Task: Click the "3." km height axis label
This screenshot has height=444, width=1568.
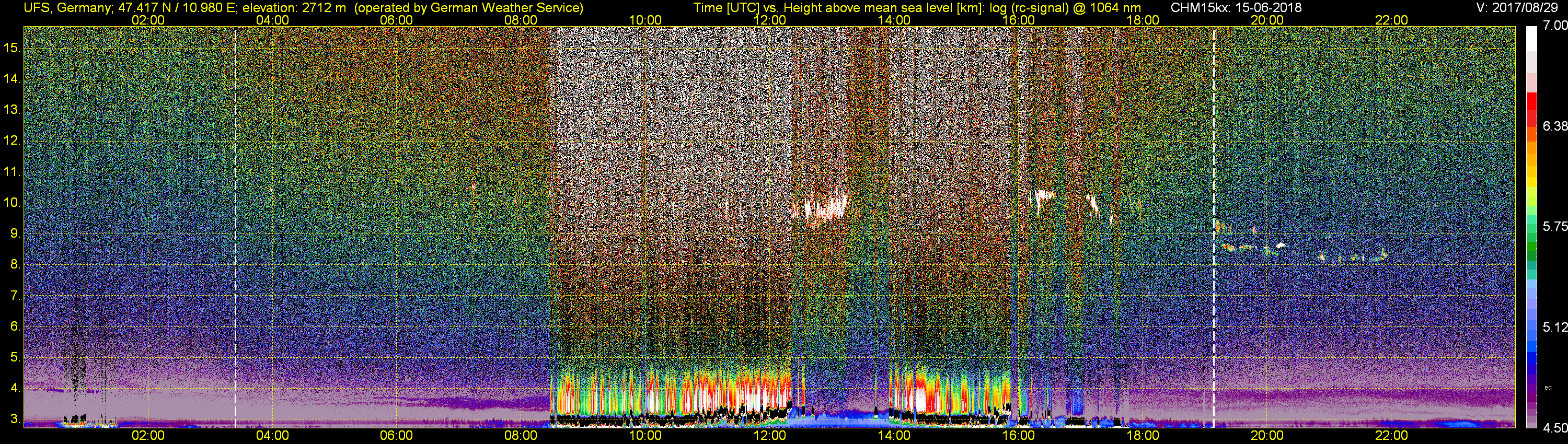Action: point(15,419)
